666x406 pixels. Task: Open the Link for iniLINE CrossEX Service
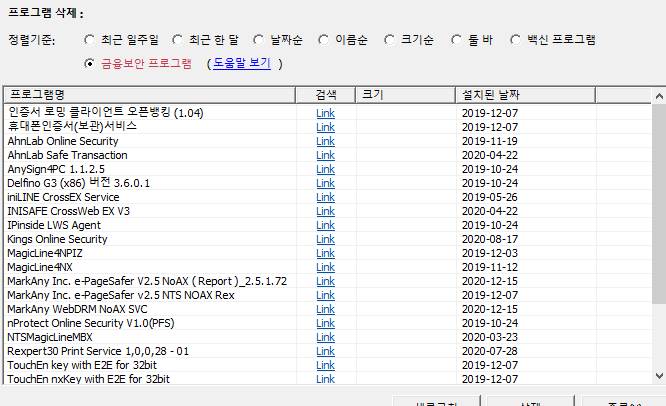pos(325,197)
